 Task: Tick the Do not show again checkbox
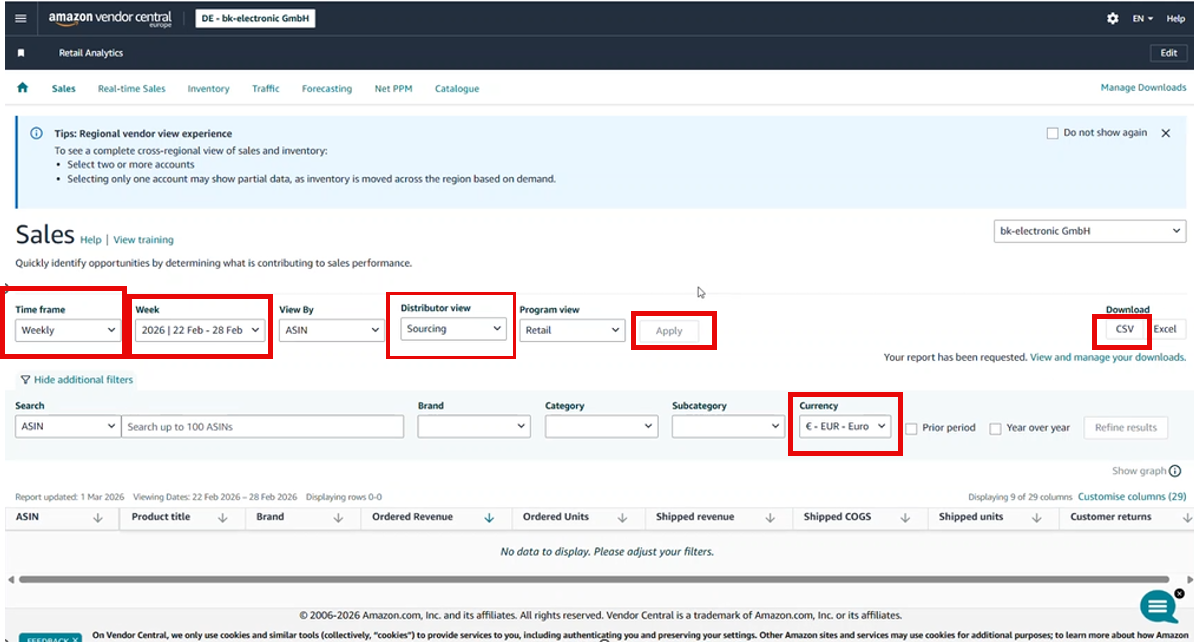coord(1052,133)
